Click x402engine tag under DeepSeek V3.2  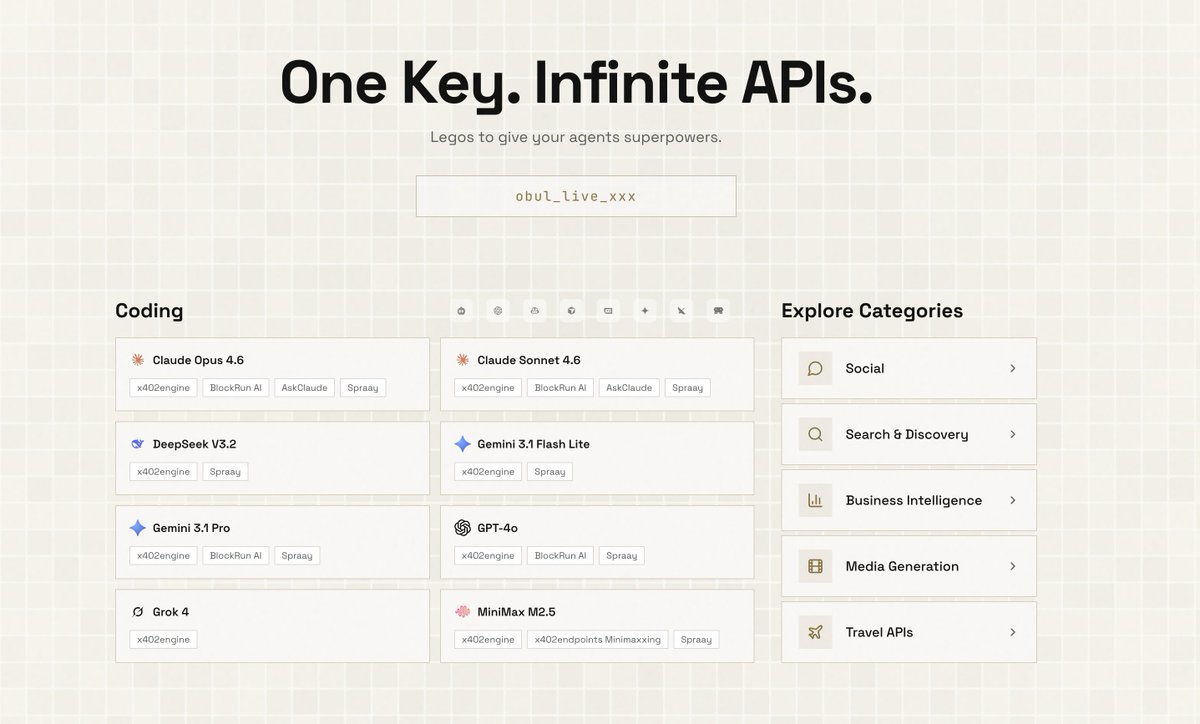[x=164, y=472]
